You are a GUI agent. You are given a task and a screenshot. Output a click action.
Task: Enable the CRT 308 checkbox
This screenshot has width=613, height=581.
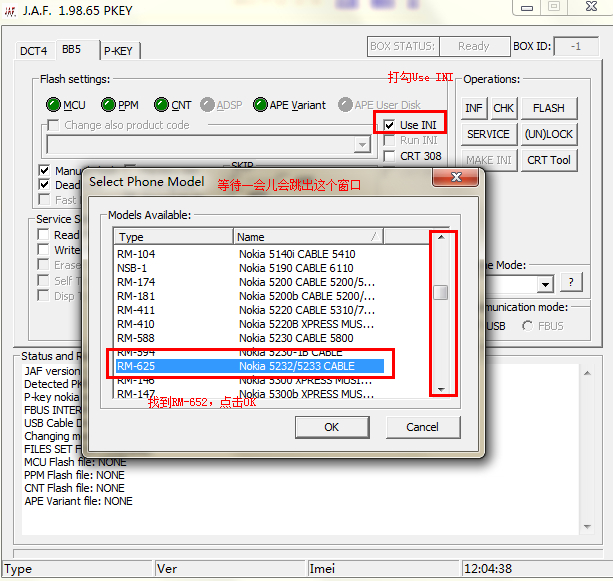389,156
